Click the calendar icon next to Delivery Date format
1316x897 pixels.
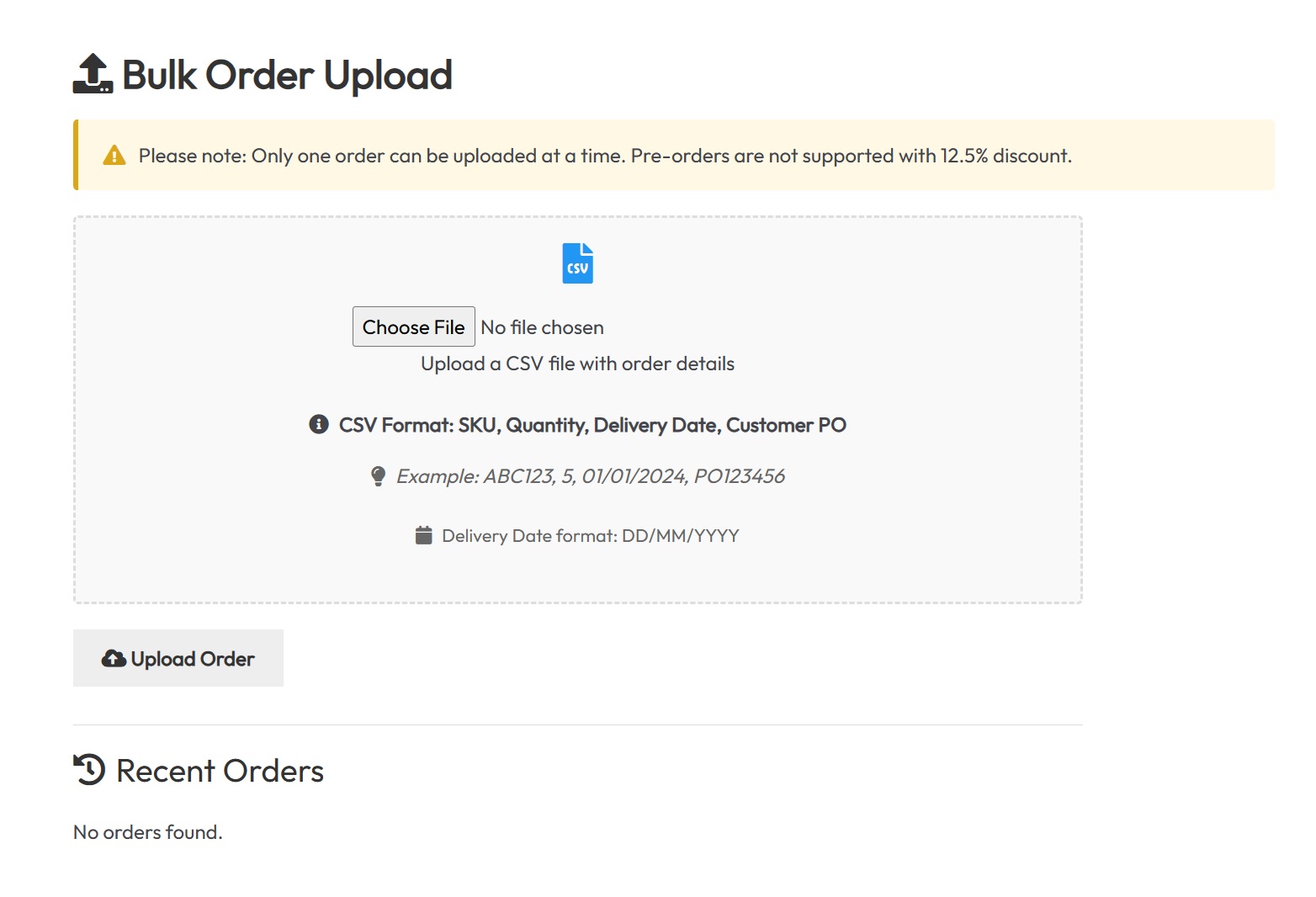tap(424, 535)
